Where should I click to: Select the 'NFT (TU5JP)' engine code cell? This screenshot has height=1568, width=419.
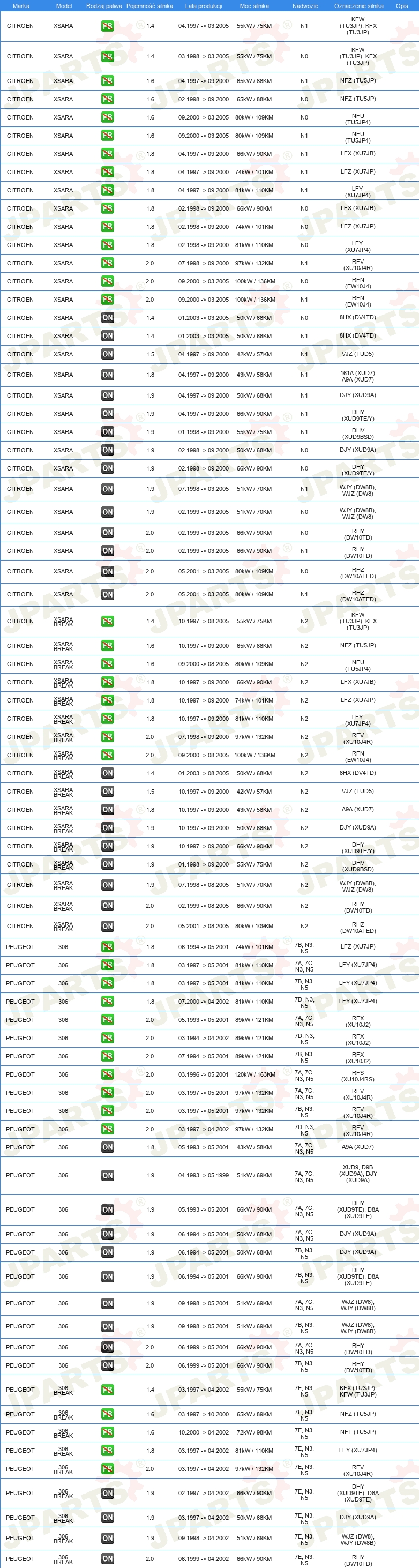click(x=358, y=1432)
